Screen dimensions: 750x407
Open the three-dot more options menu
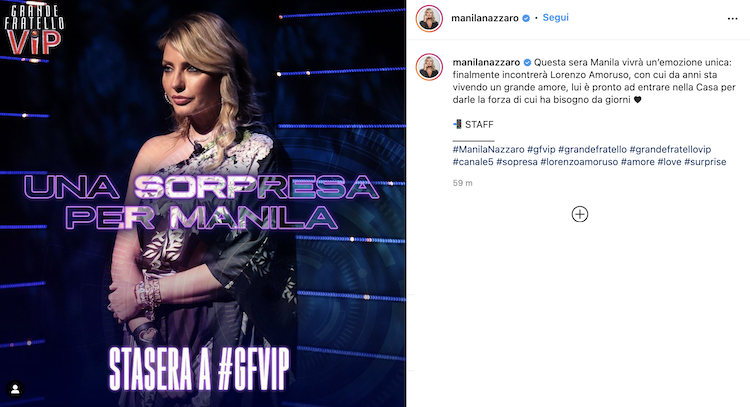coord(732,19)
